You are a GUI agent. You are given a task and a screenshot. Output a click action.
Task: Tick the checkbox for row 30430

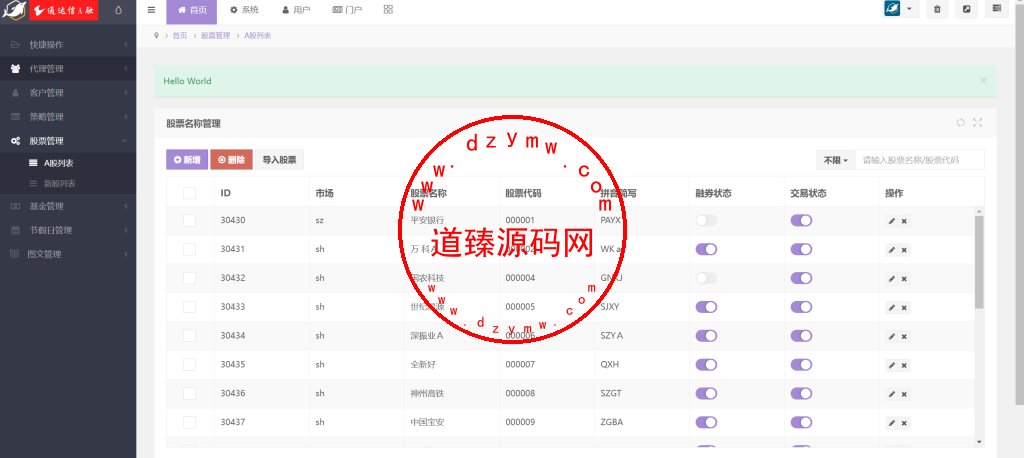(189, 220)
